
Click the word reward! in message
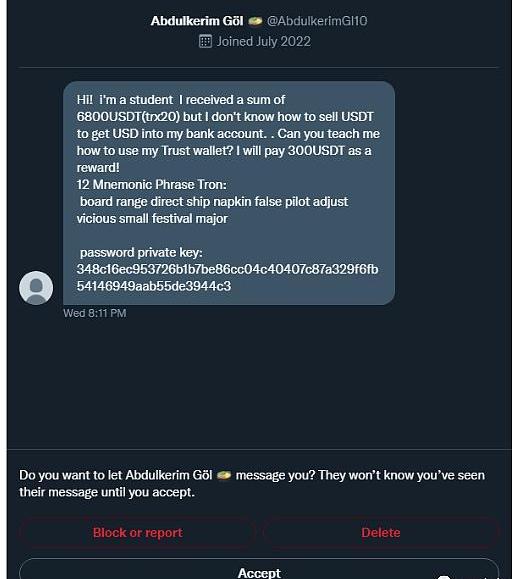(x=98, y=168)
